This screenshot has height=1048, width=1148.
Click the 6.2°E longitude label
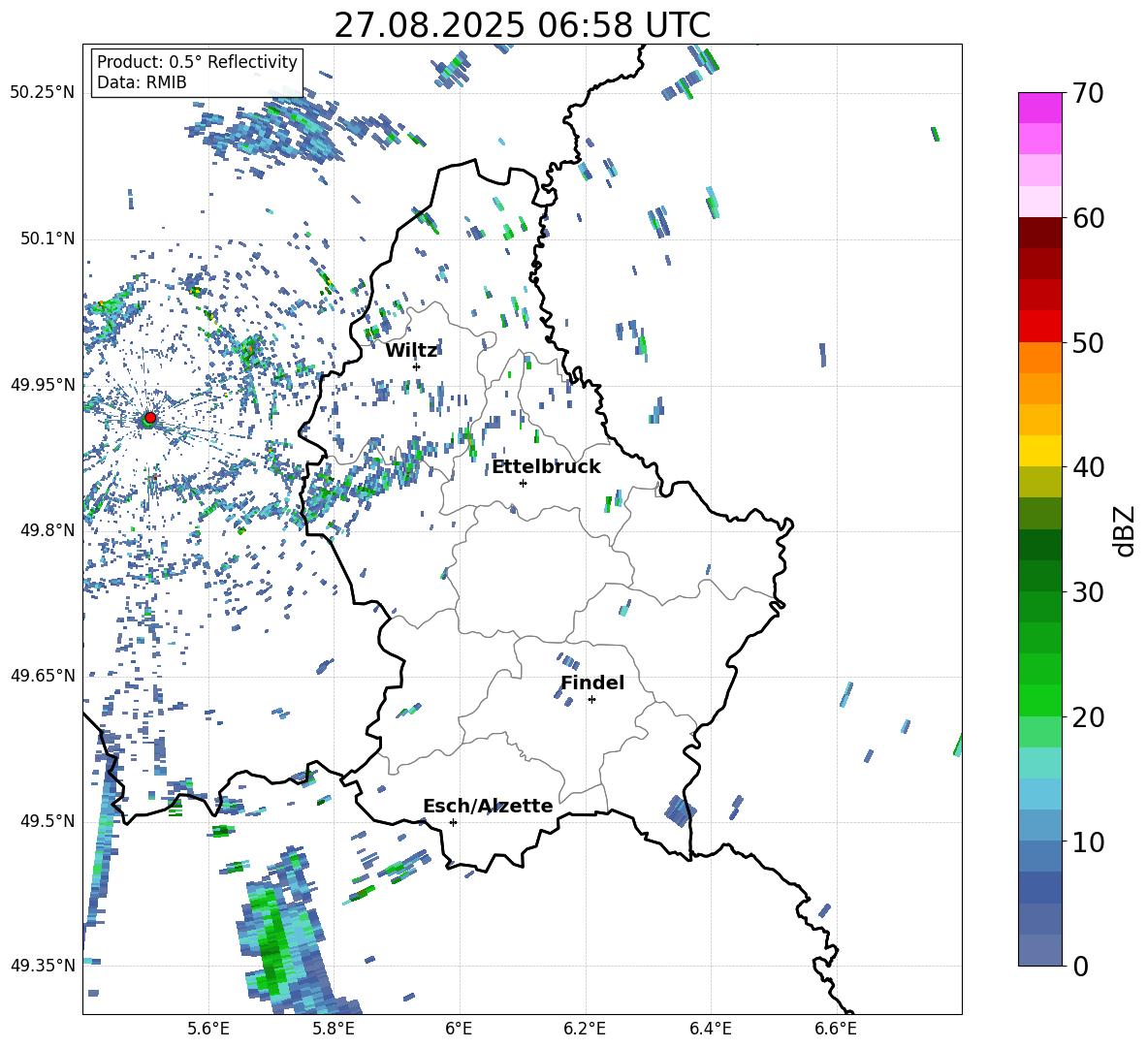pyautogui.click(x=585, y=1029)
